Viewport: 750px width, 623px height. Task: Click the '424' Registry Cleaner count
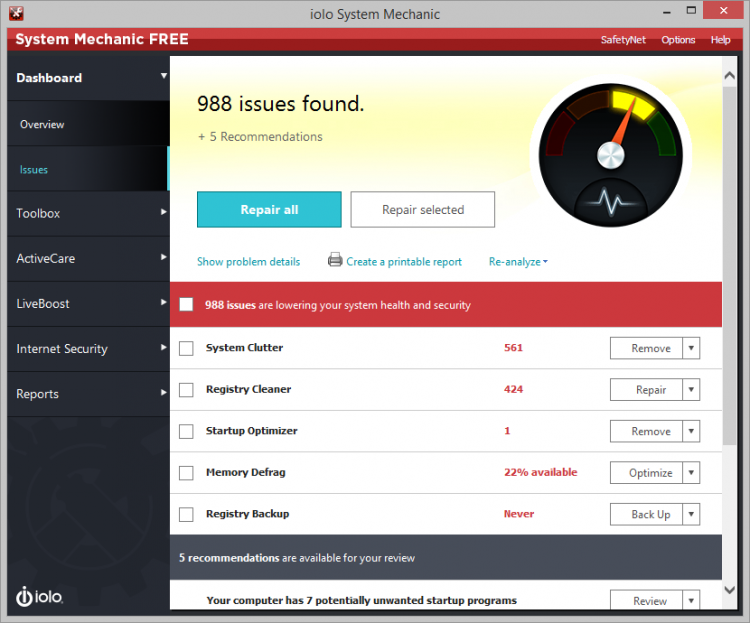(x=513, y=389)
